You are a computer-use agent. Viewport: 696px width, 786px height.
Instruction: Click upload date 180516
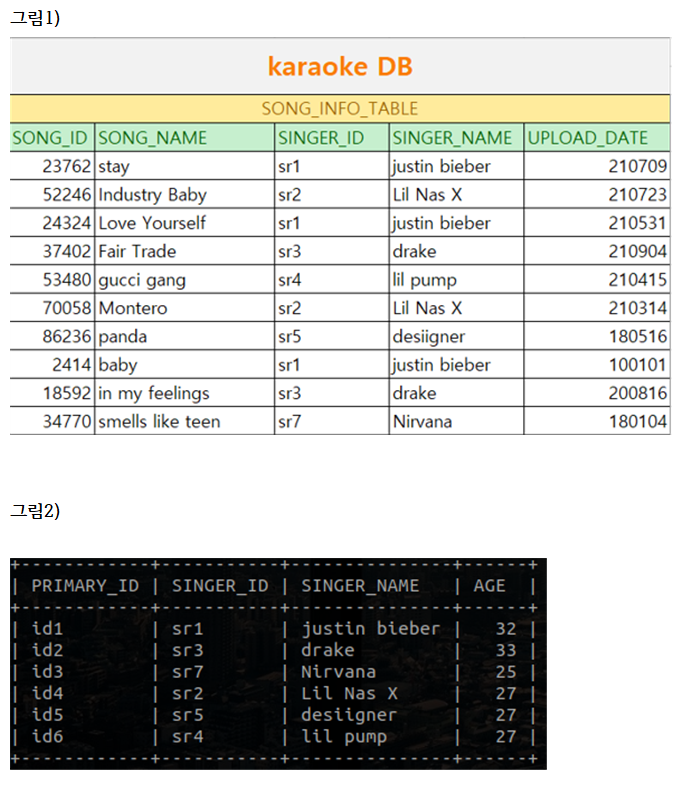pos(597,336)
